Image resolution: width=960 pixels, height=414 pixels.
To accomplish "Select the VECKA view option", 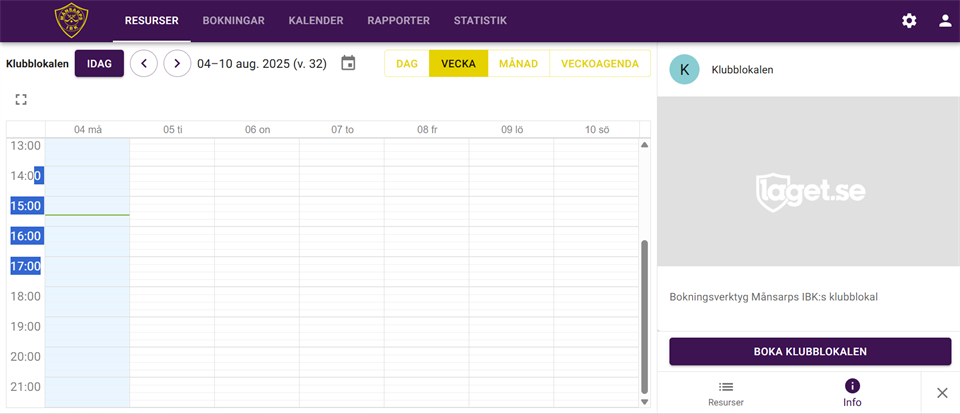I will pyautogui.click(x=458, y=64).
